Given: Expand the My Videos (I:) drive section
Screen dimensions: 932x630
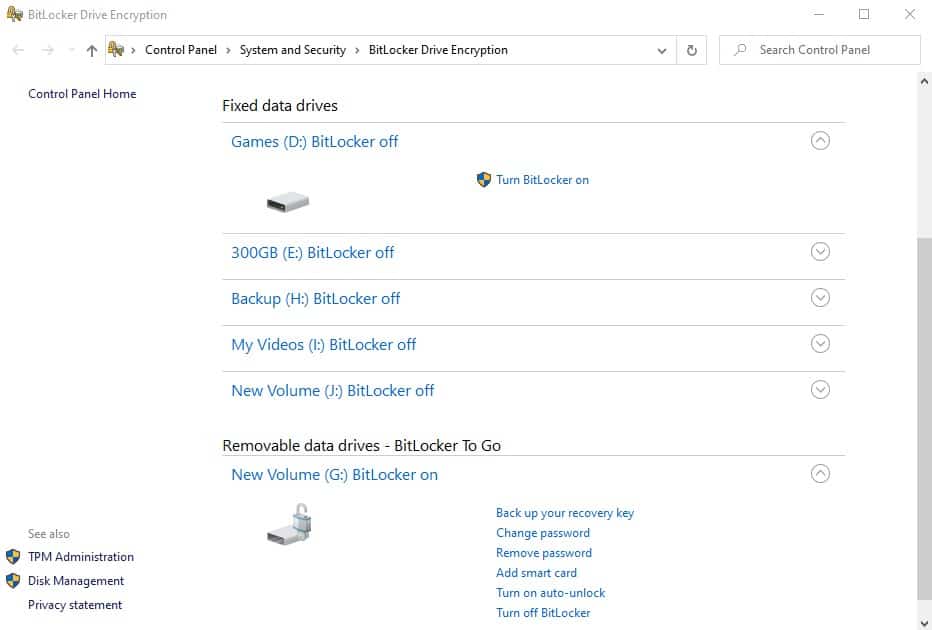Looking at the screenshot, I should (x=820, y=344).
